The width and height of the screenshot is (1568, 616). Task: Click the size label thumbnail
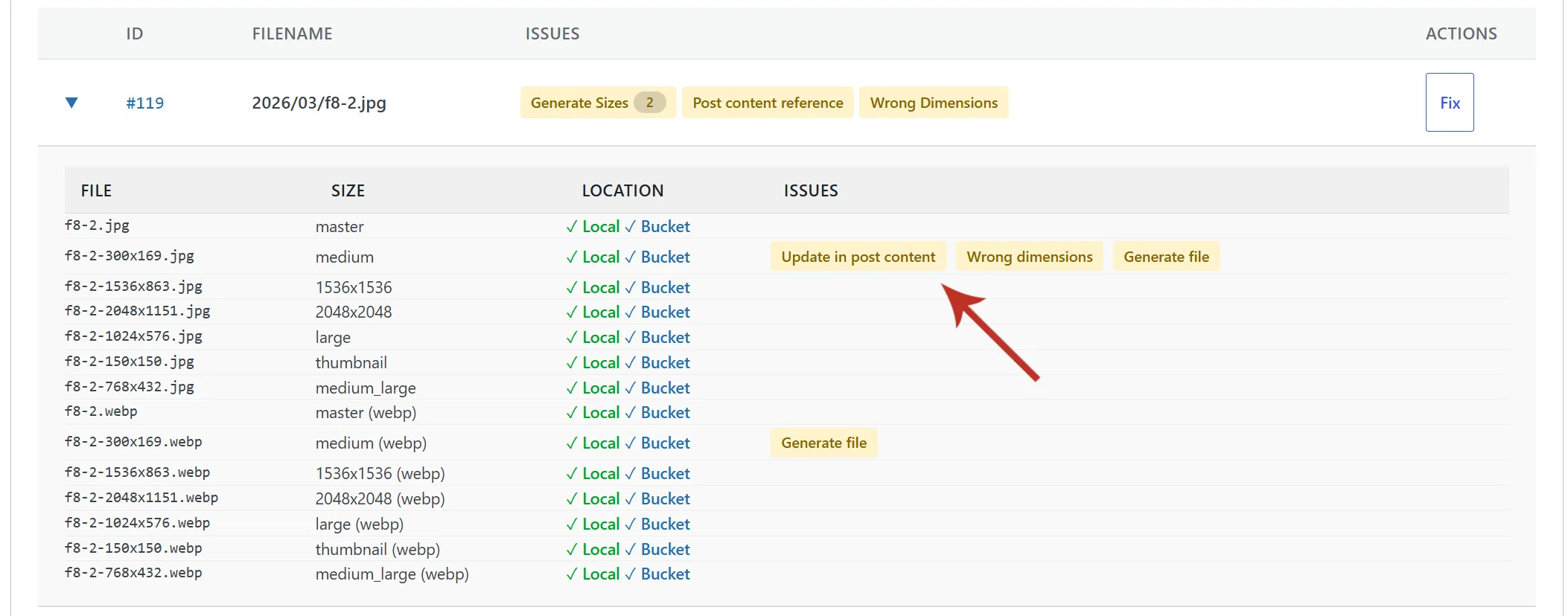point(351,362)
